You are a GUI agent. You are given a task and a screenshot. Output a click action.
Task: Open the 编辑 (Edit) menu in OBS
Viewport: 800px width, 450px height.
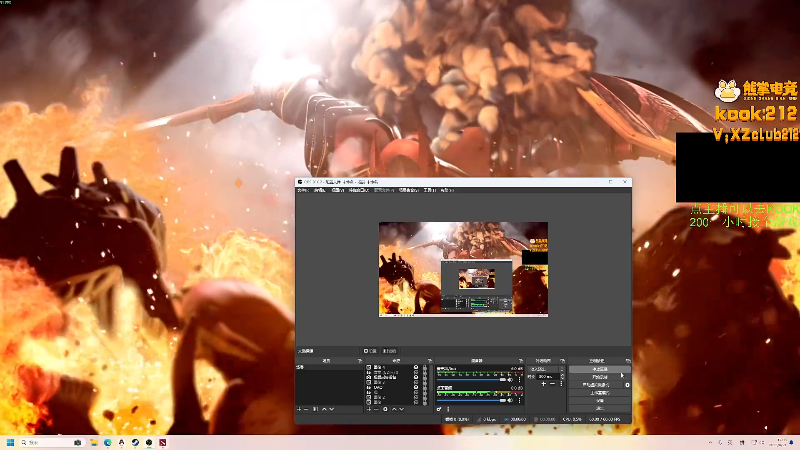pos(319,190)
